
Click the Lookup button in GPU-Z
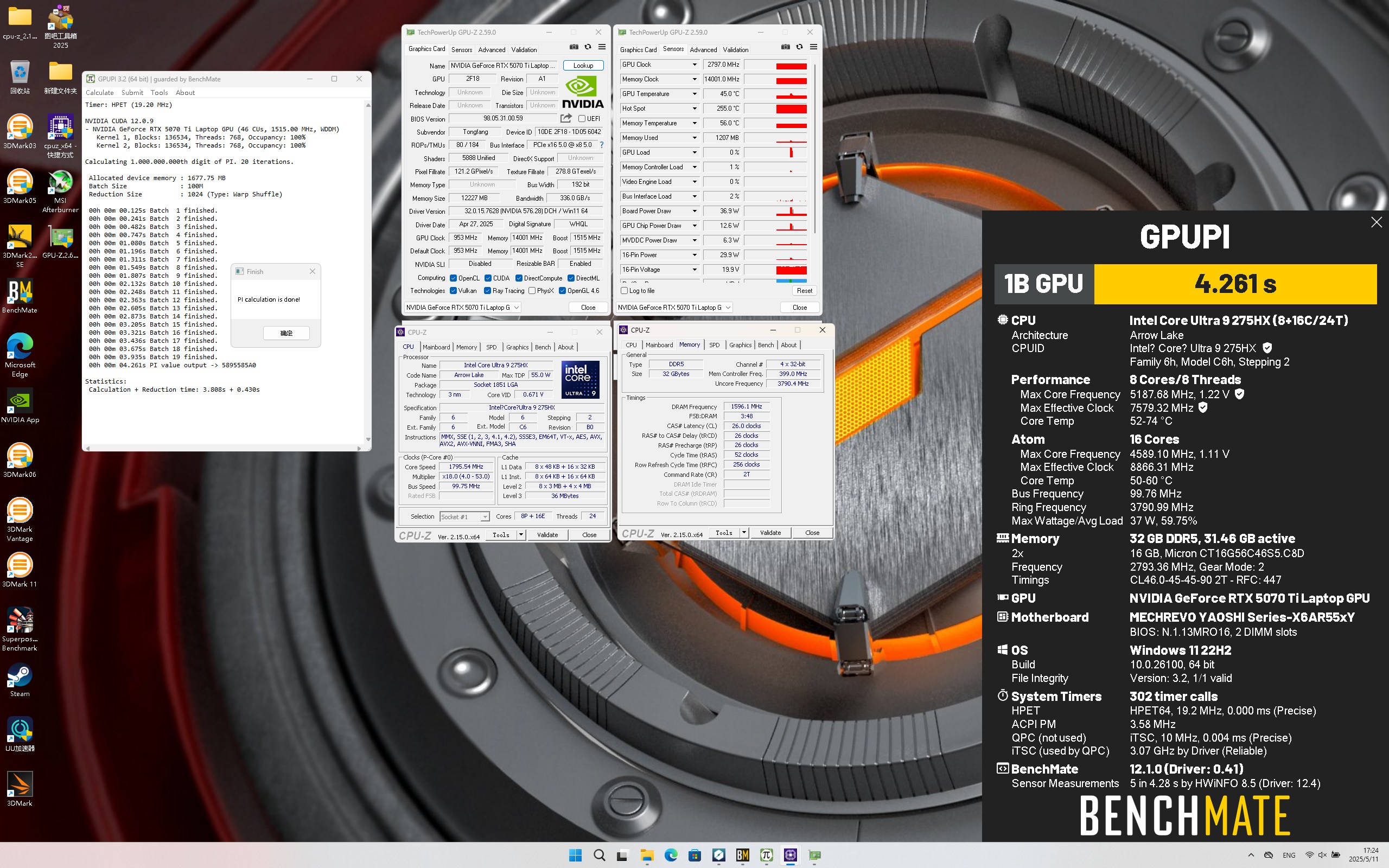583,66
